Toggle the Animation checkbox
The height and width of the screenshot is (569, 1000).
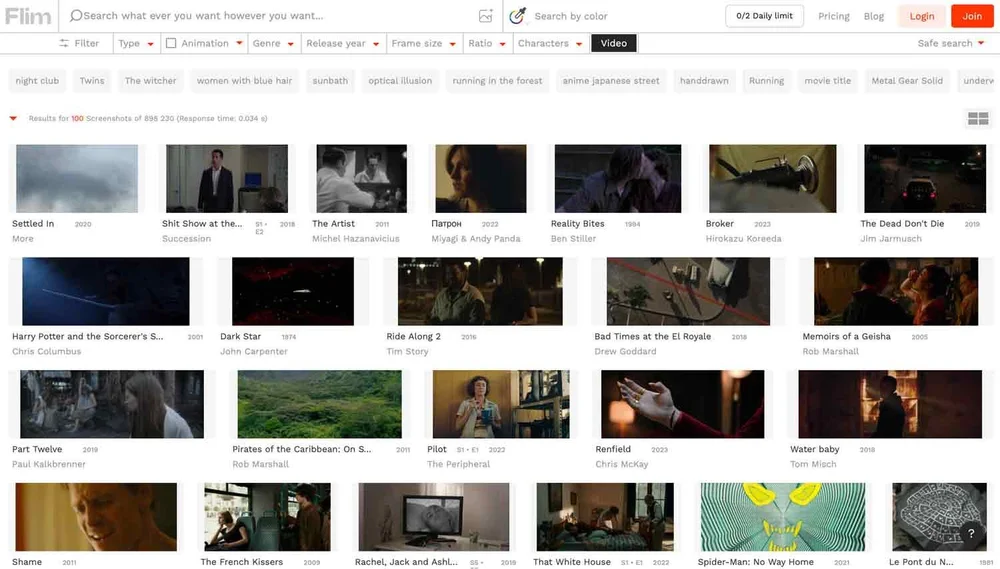pyautogui.click(x=171, y=43)
